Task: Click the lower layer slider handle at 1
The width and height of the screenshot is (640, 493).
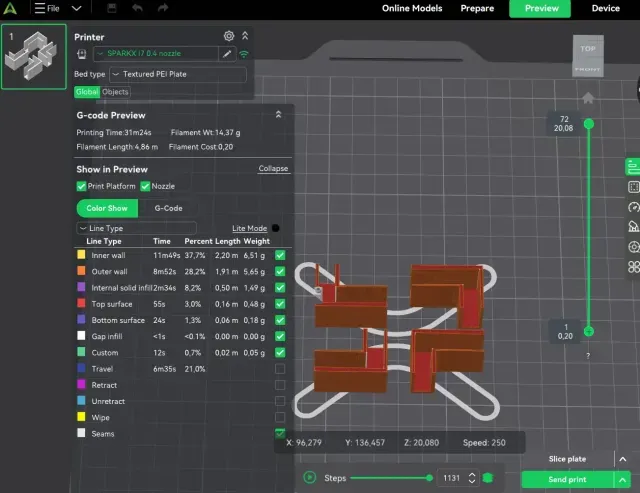Action: (x=589, y=331)
